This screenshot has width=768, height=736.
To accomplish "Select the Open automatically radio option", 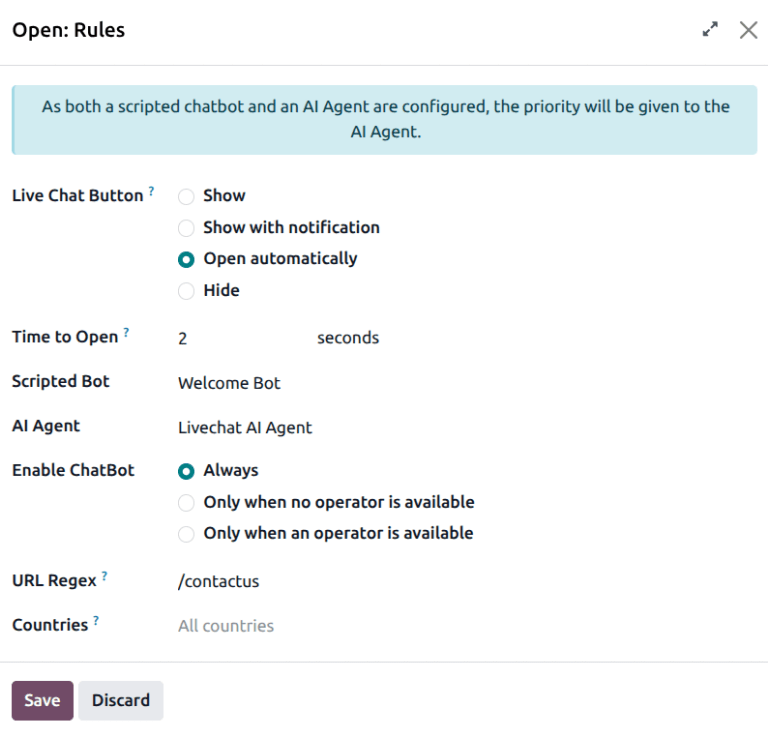I will coord(186,259).
